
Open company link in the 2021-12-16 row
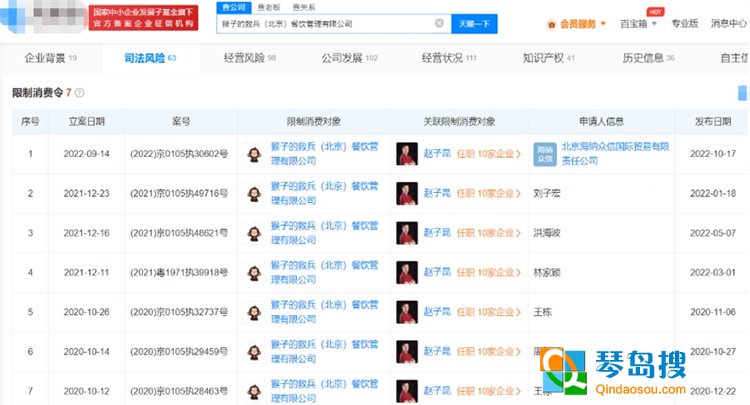[x=324, y=233]
